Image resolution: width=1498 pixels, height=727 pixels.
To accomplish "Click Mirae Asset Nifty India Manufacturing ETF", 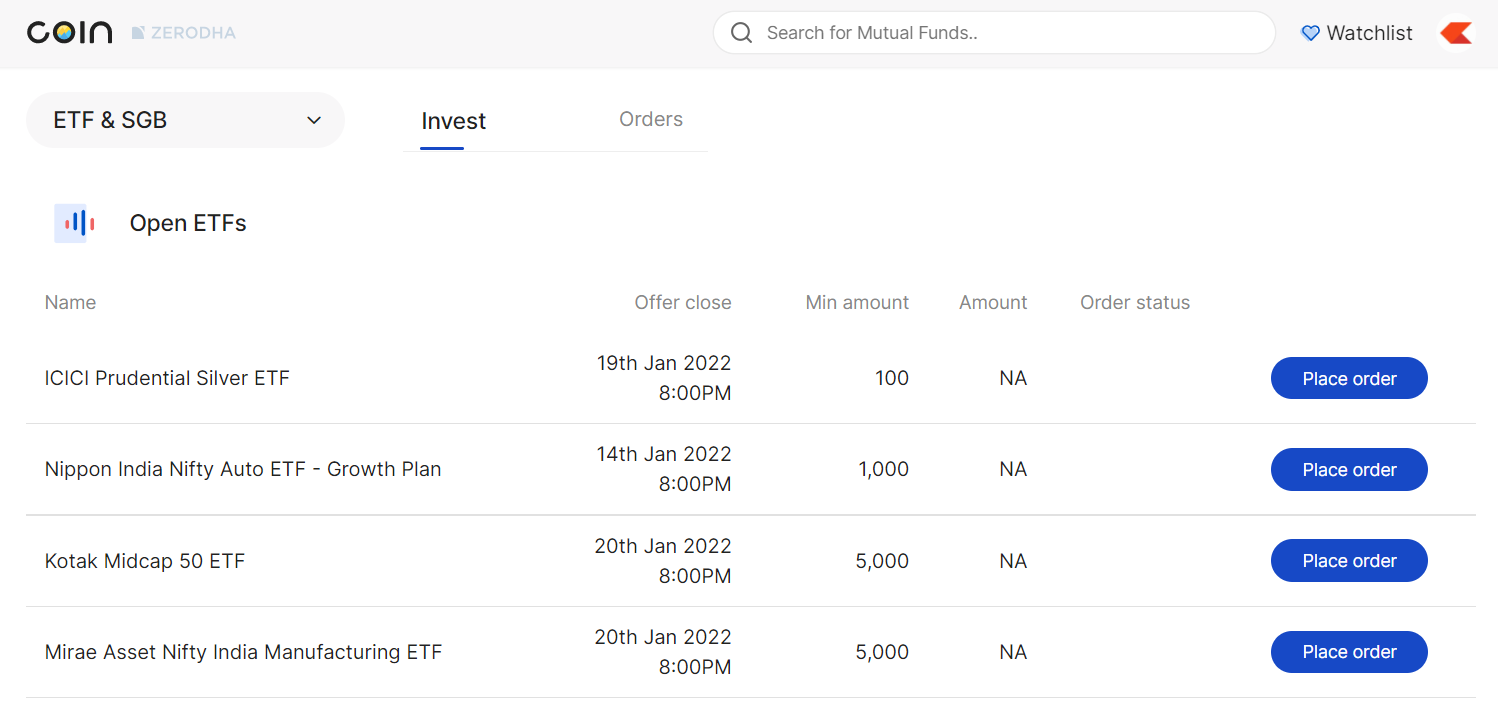I will (x=243, y=652).
